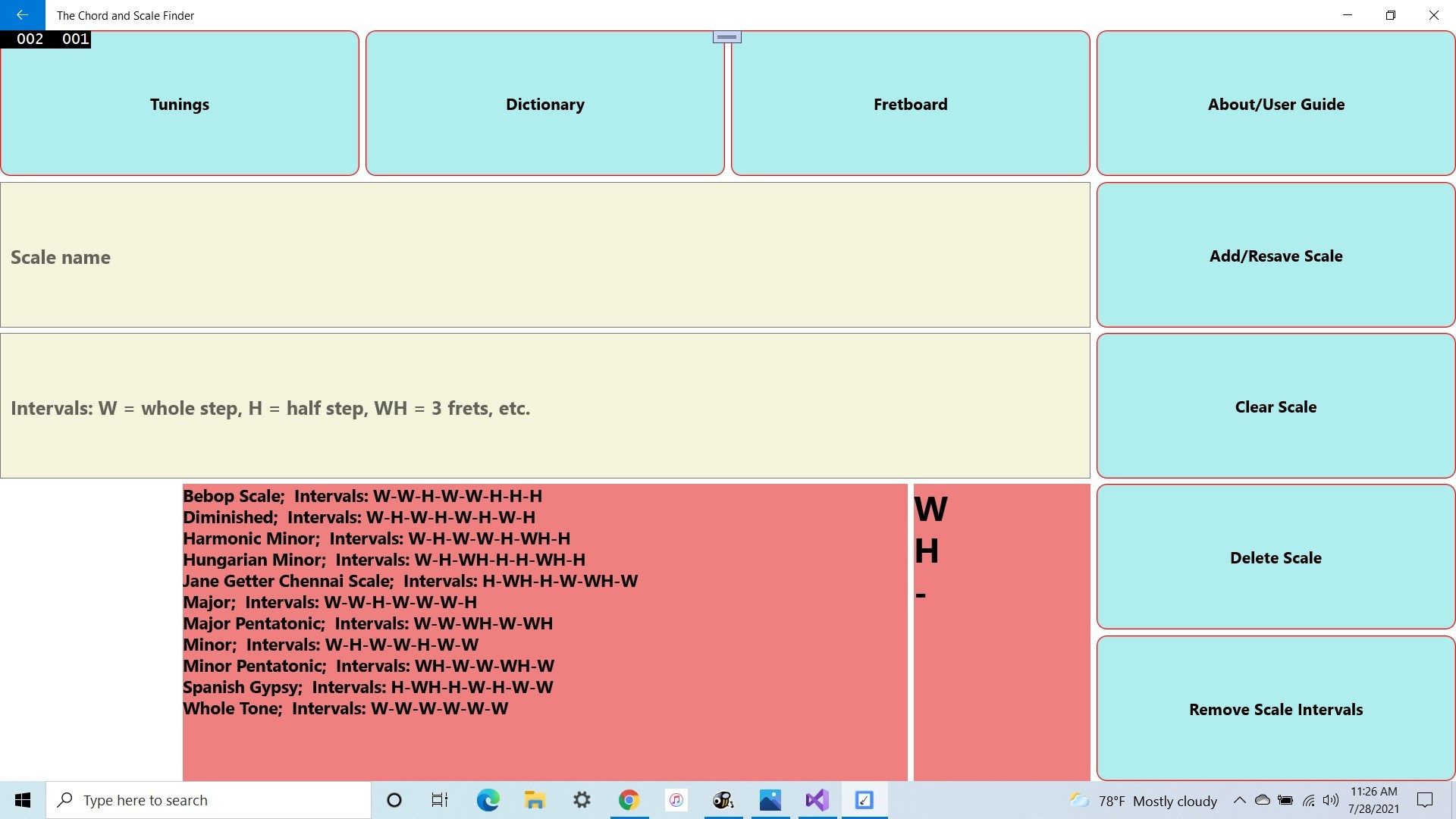Choose the H interval letter
Screen dimensions: 1456x819
tap(927, 551)
